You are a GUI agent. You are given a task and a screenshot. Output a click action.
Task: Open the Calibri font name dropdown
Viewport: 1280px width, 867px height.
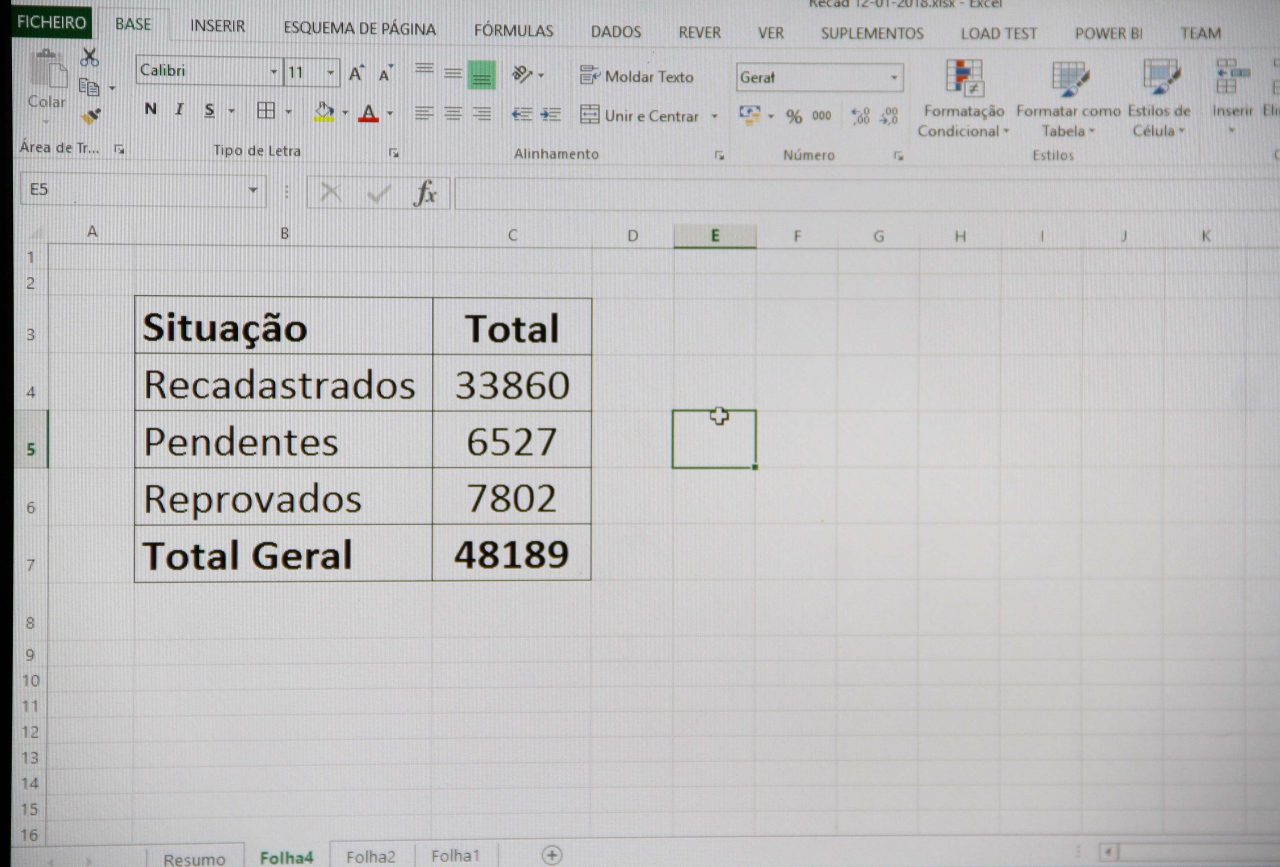(274, 73)
